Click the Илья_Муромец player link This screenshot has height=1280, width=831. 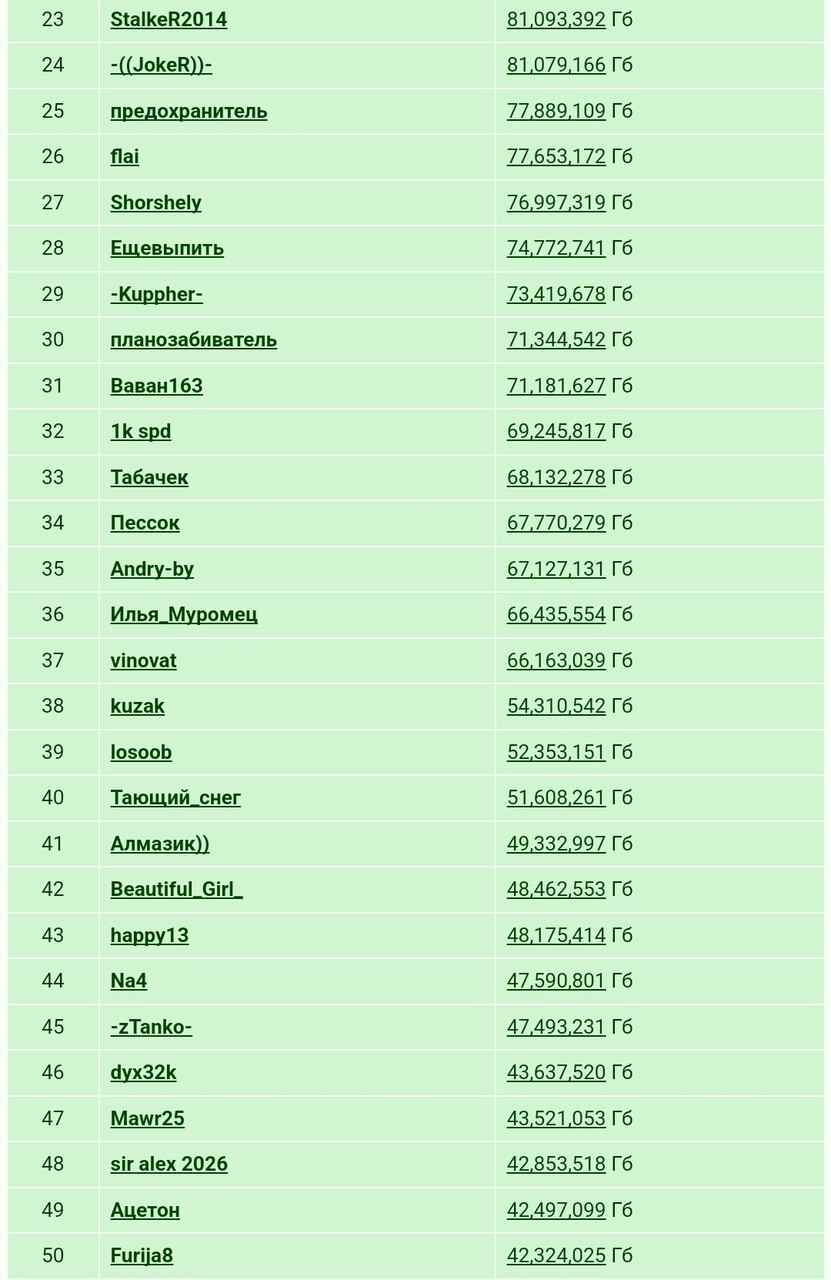184,614
